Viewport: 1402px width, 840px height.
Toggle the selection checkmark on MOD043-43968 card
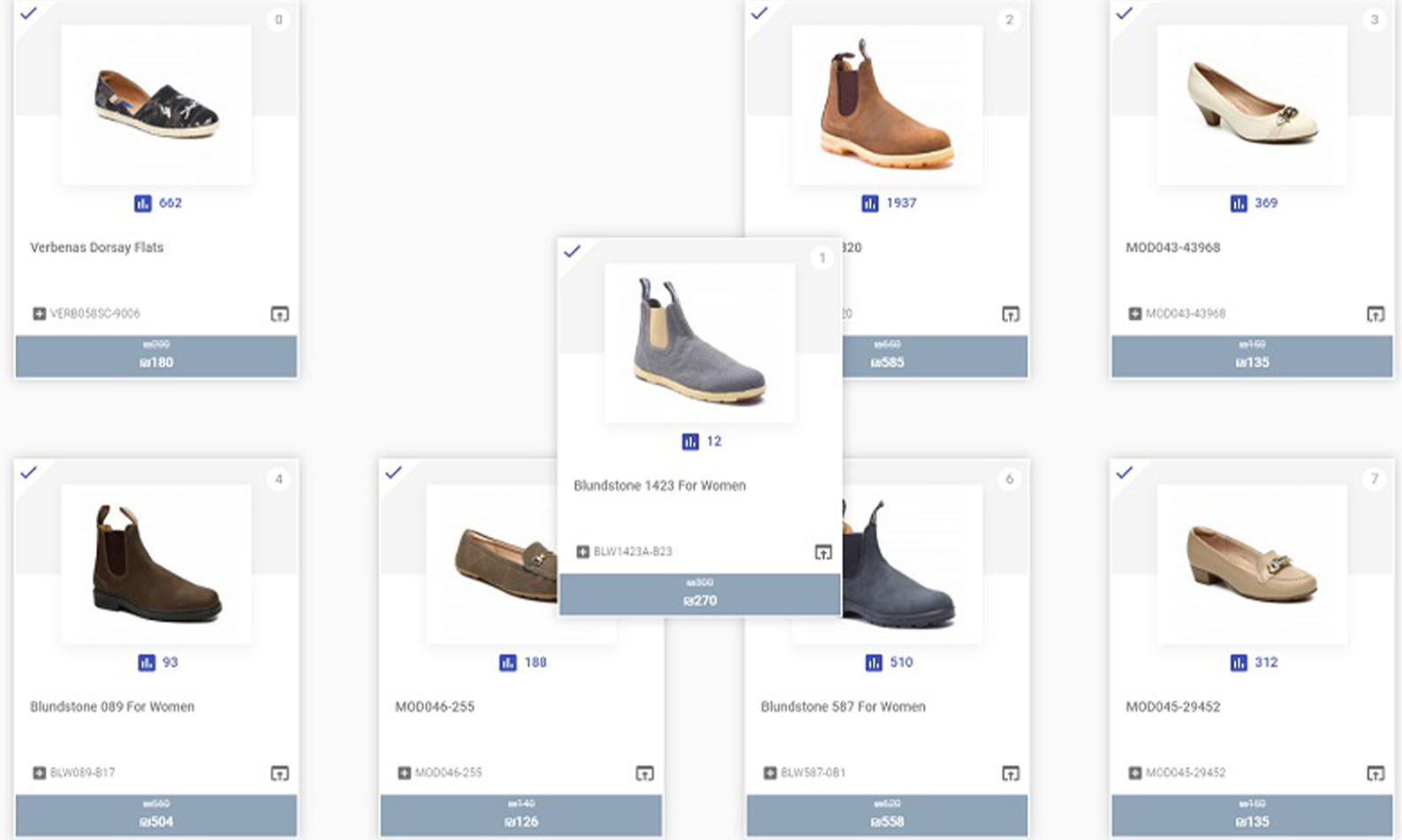pyautogui.click(x=1124, y=13)
